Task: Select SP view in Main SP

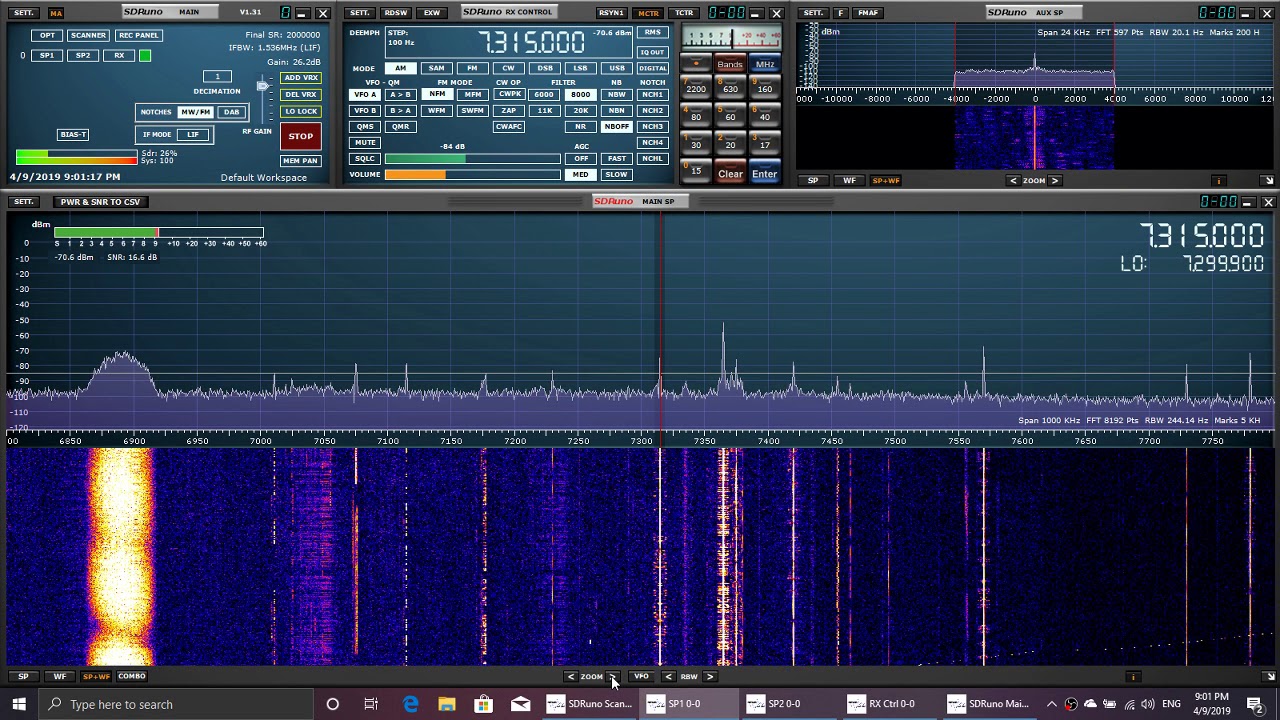Action: click(23, 677)
